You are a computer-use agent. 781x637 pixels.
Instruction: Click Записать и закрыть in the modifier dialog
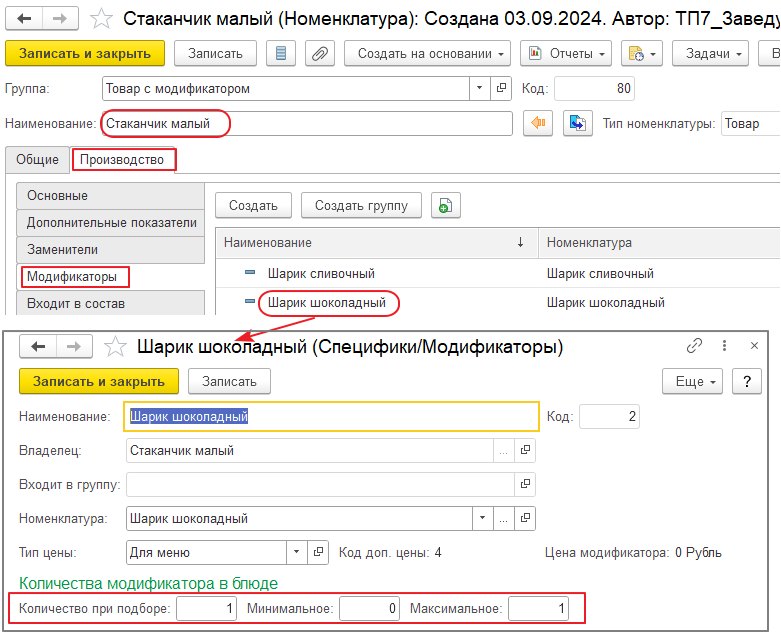point(99,381)
